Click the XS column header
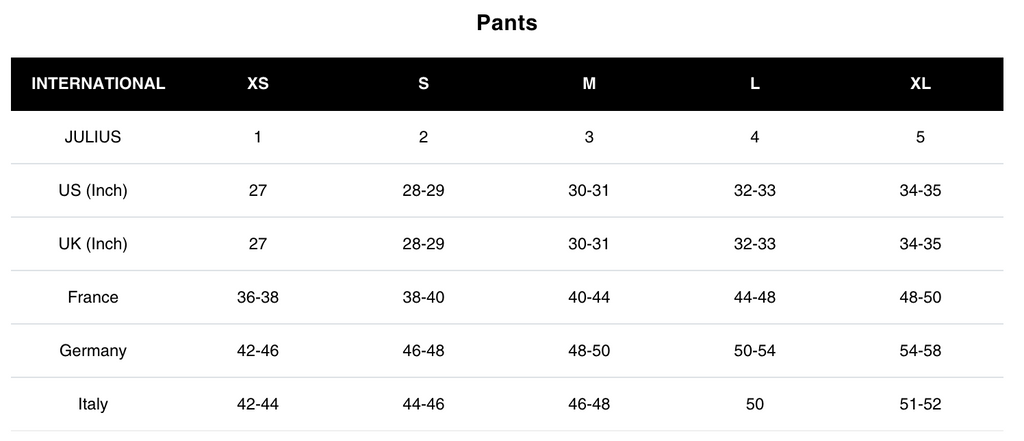1024x441 pixels. (x=258, y=84)
